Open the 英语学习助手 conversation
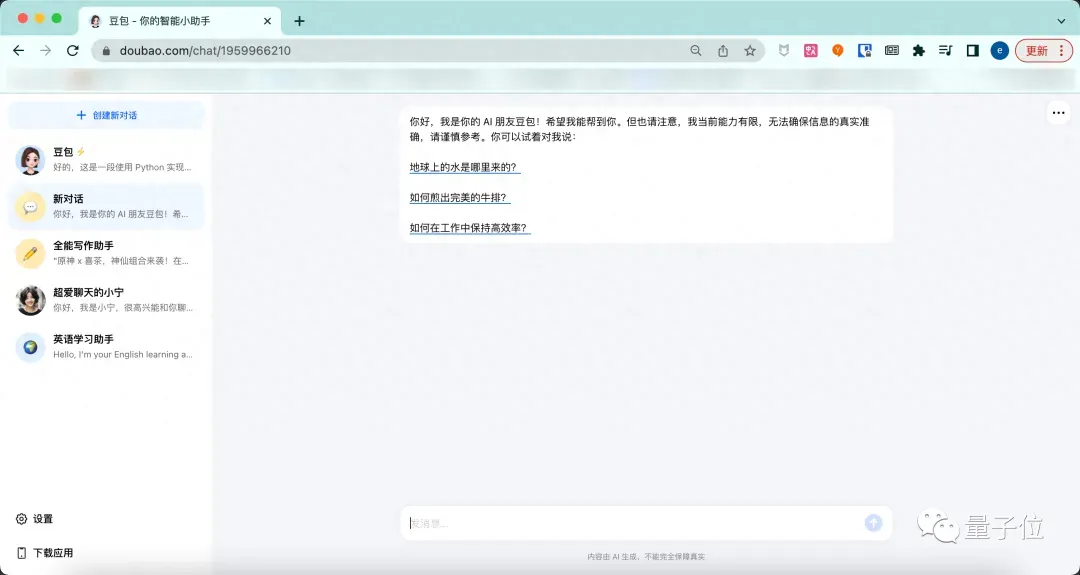1080x575 pixels. pos(106,347)
